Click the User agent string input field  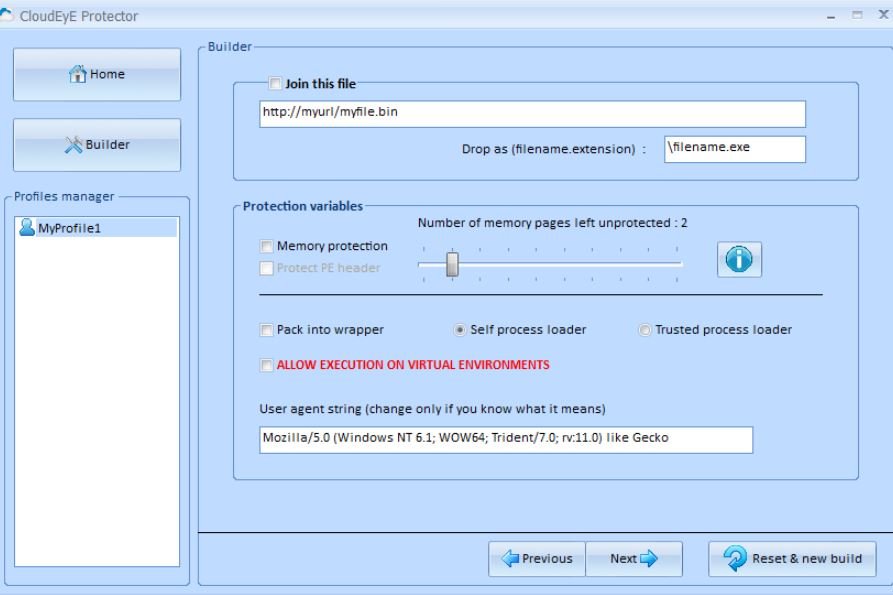pos(506,440)
